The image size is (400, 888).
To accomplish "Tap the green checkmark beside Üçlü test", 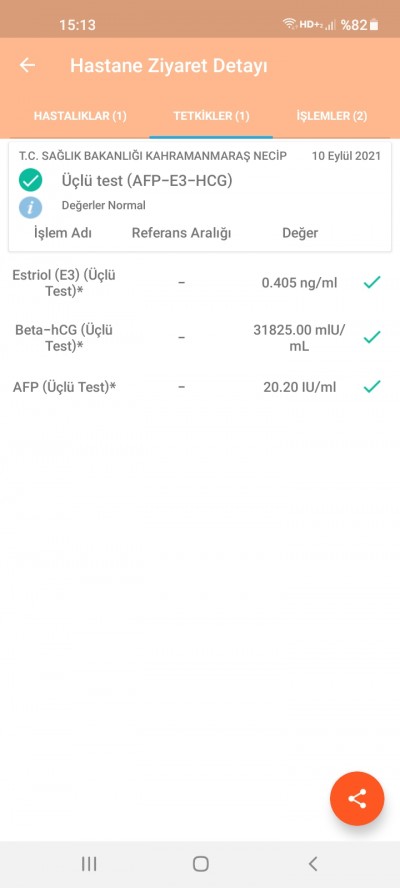I will pyautogui.click(x=31, y=181).
